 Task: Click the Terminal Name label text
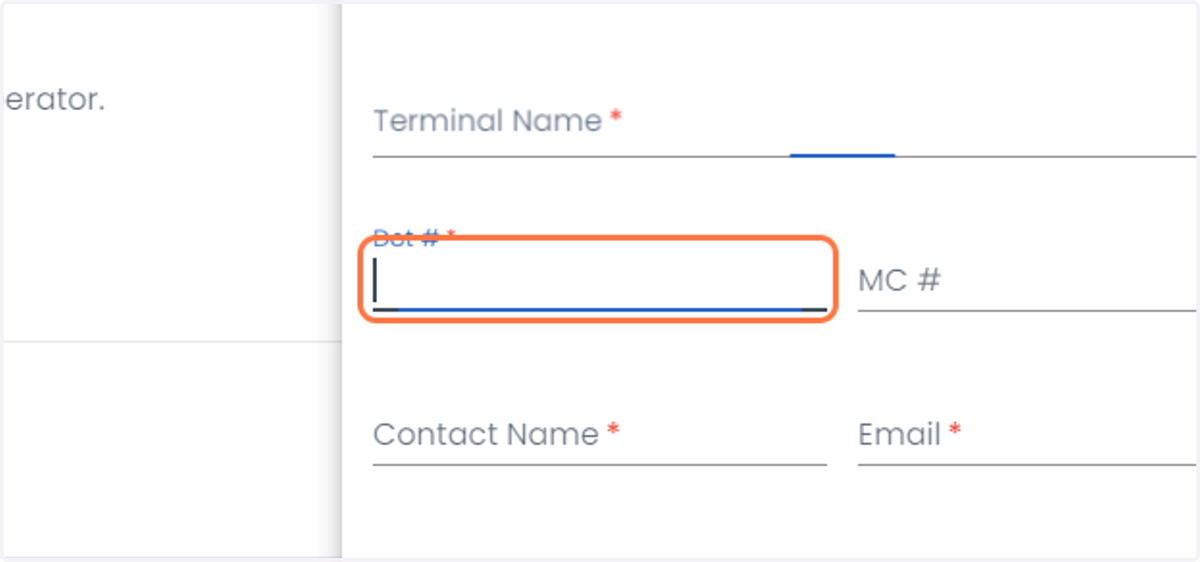488,122
